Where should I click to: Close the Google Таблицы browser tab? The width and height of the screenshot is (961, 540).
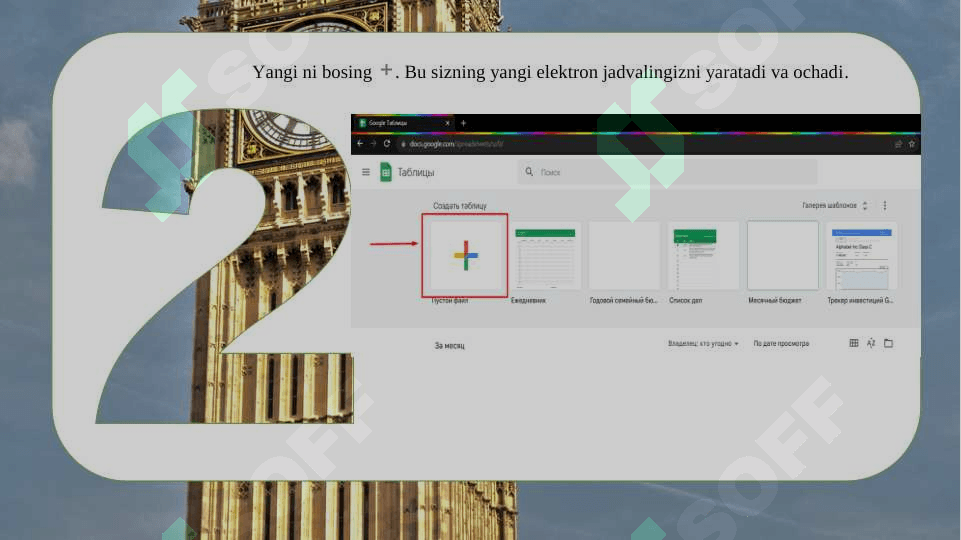447,123
